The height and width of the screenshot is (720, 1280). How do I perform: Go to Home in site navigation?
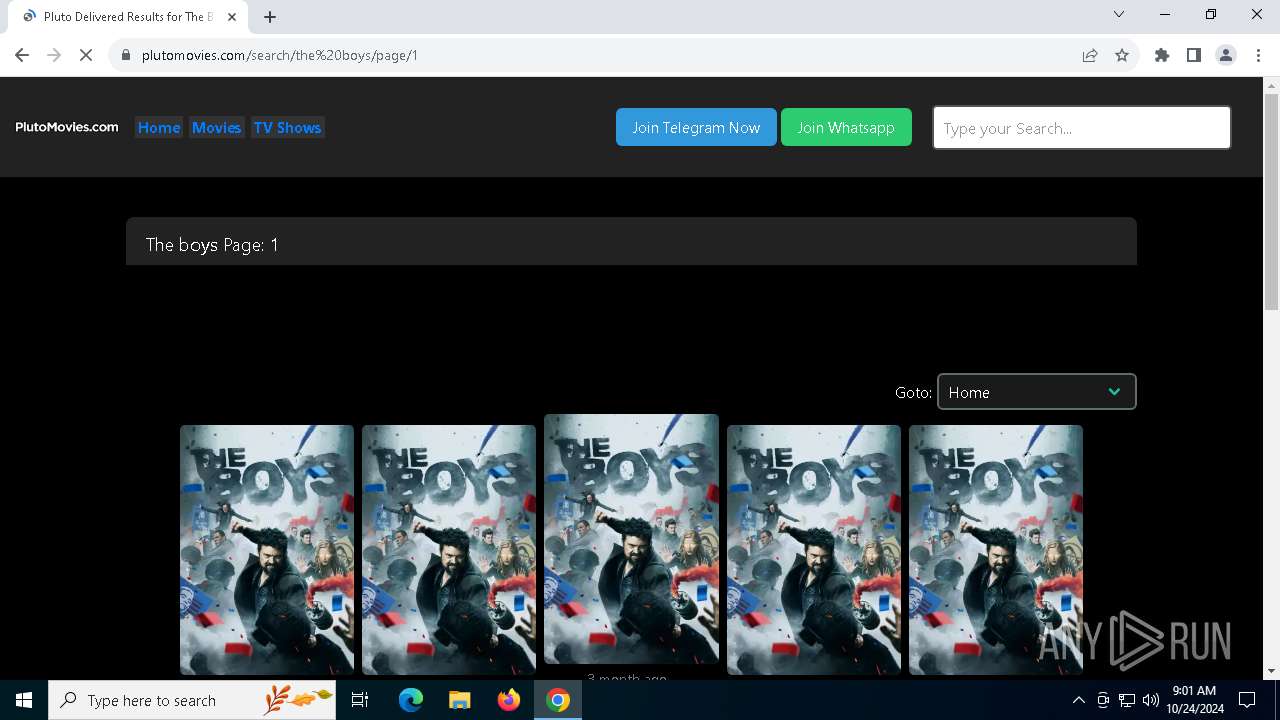tap(159, 128)
